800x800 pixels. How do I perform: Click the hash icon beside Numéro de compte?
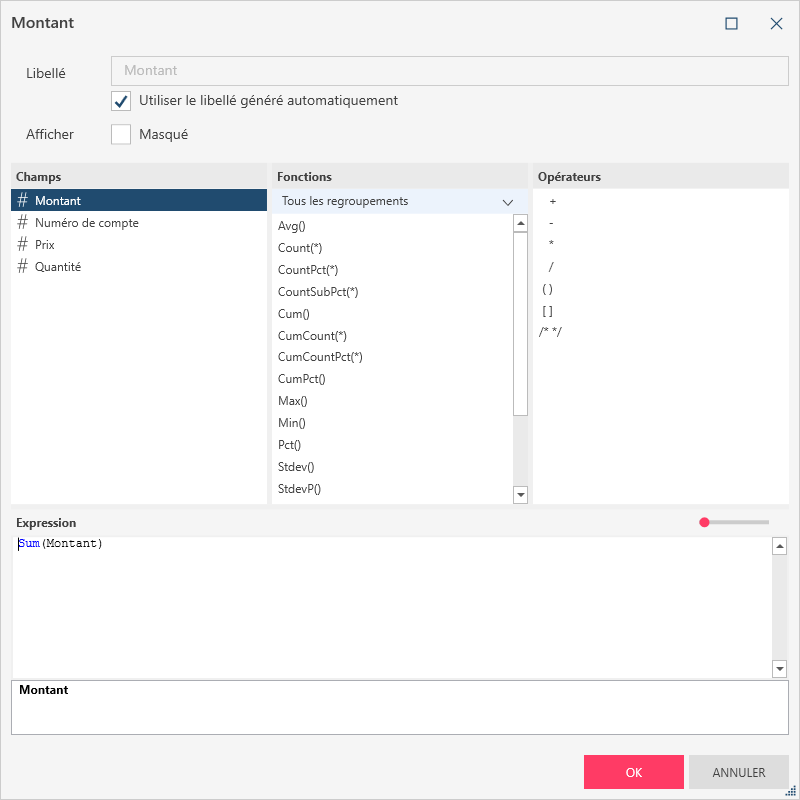[x=23, y=223]
